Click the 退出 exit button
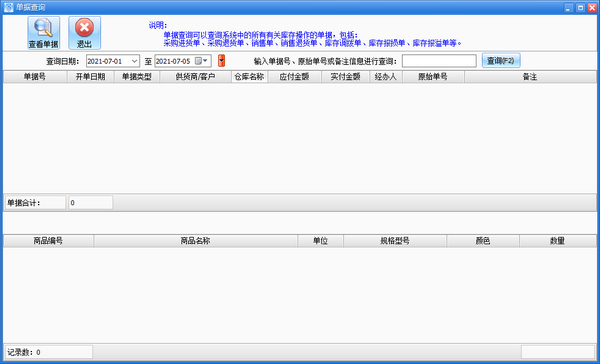Screen dimensions: 600x364 [85, 33]
